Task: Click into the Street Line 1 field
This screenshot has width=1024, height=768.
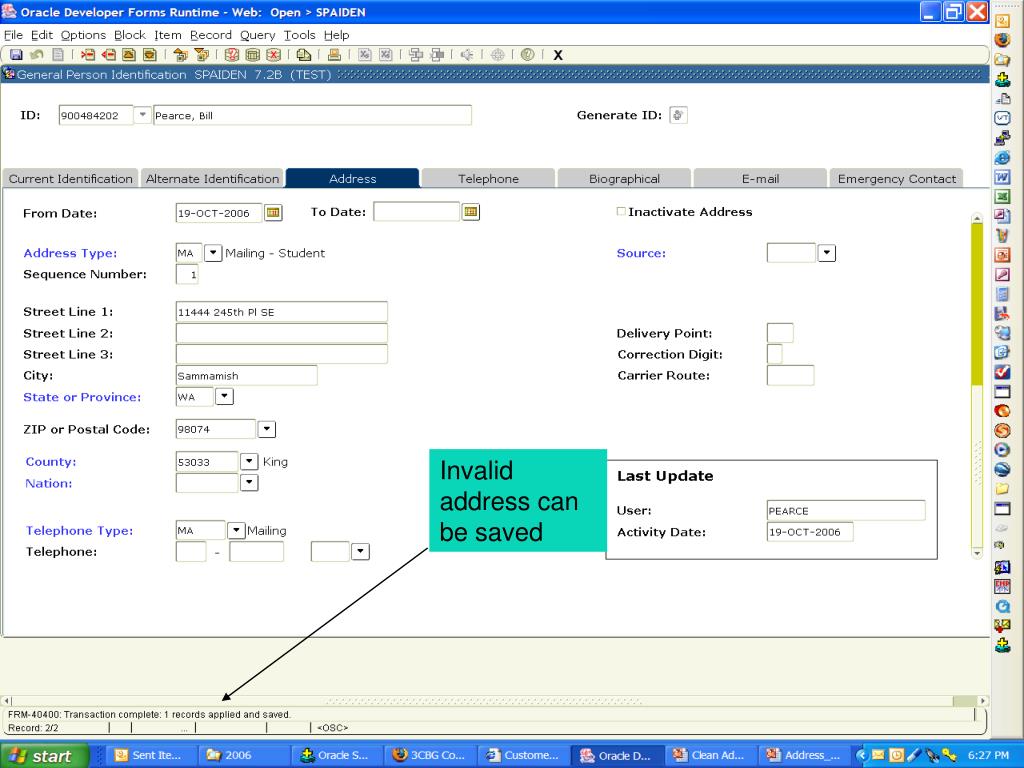Action: click(281, 312)
